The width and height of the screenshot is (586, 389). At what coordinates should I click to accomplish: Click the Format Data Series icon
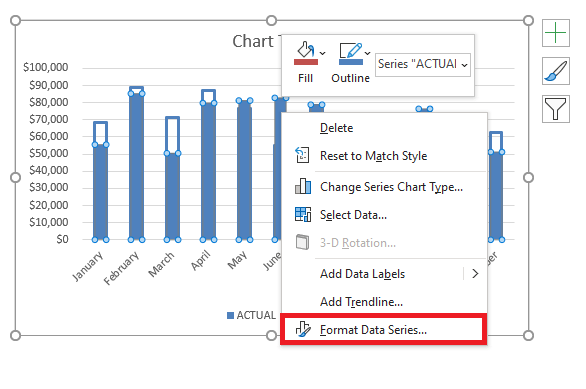303,329
